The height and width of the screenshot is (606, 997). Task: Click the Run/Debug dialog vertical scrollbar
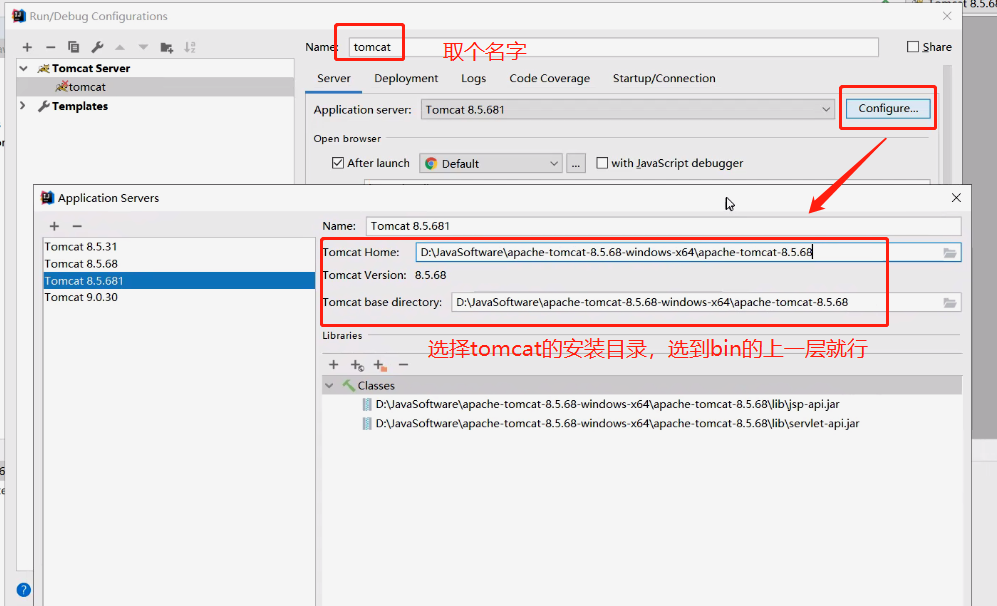[947, 124]
